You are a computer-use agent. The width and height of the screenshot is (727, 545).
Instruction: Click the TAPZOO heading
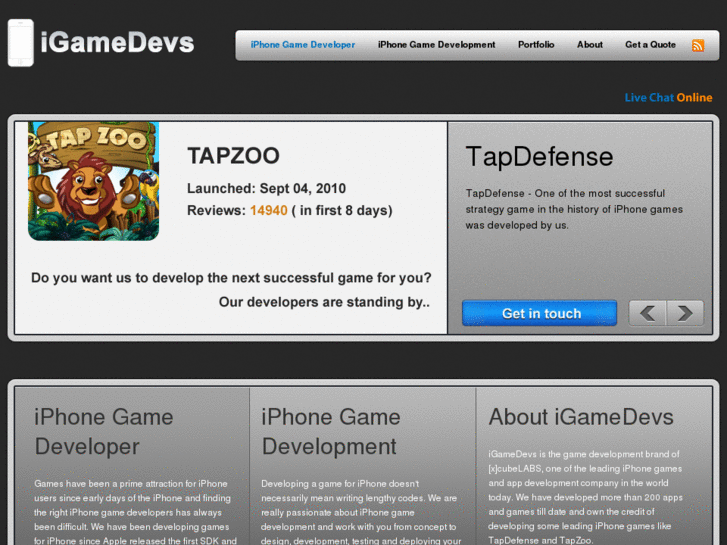233,156
